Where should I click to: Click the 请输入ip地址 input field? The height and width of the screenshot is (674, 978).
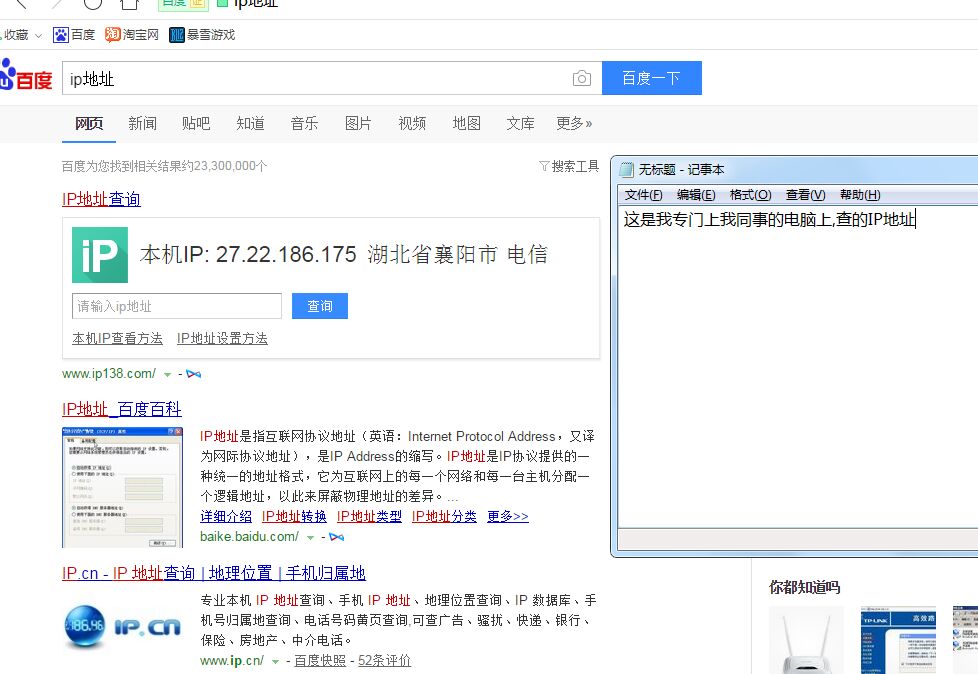(x=176, y=306)
